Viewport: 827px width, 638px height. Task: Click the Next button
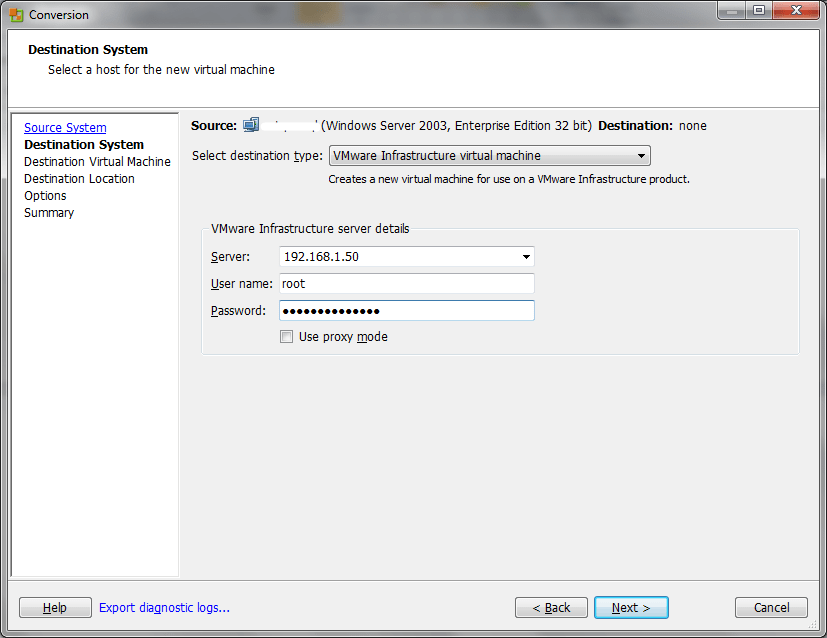click(x=631, y=607)
